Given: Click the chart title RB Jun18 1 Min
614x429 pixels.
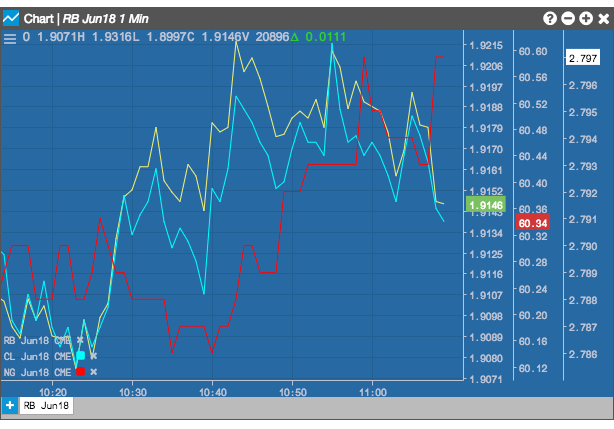Looking at the screenshot, I should point(105,18).
